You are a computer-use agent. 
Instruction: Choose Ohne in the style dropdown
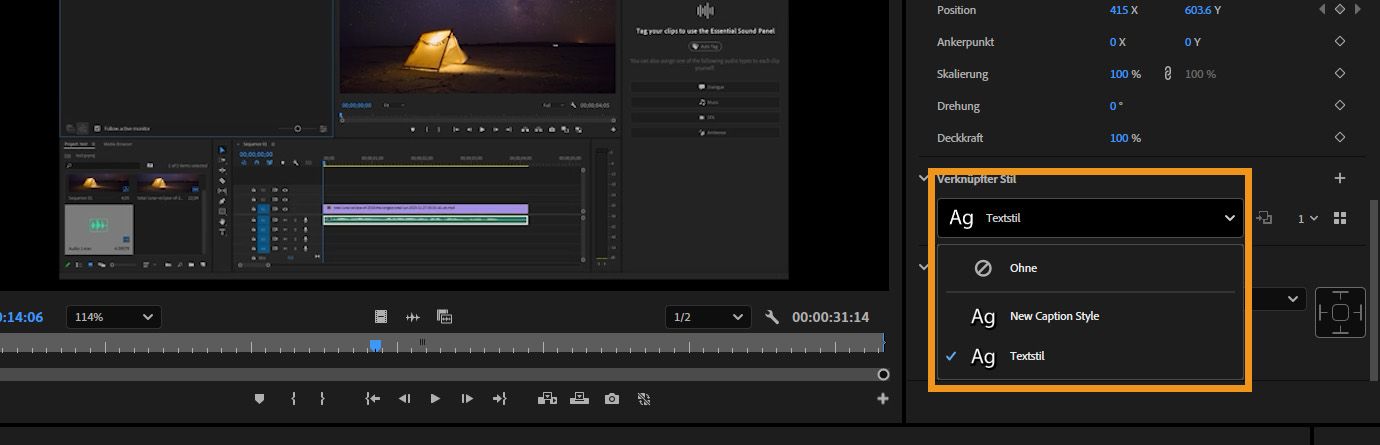[1022, 268]
